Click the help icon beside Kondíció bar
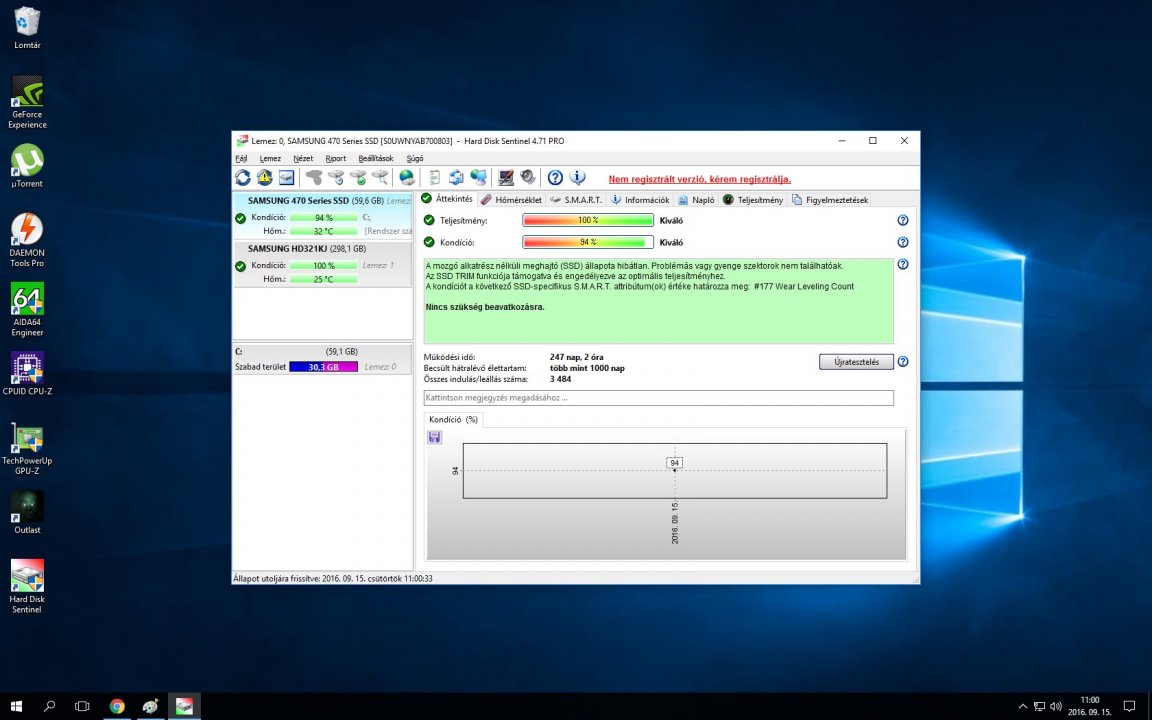This screenshot has height=720, width=1152. [903, 242]
